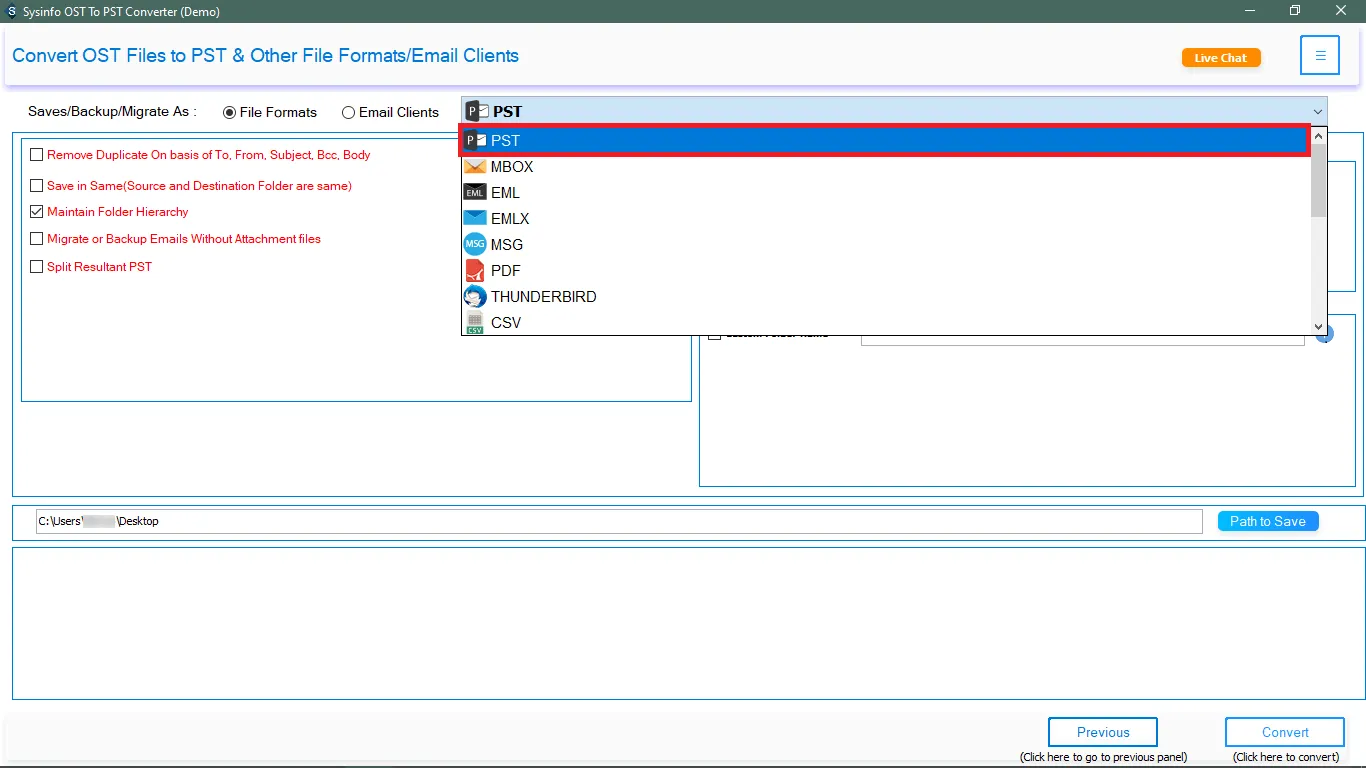This screenshot has width=1366, height=768.
Task: Click the "(Click here to go to previous panel)" text
Action: (1103, 757)
